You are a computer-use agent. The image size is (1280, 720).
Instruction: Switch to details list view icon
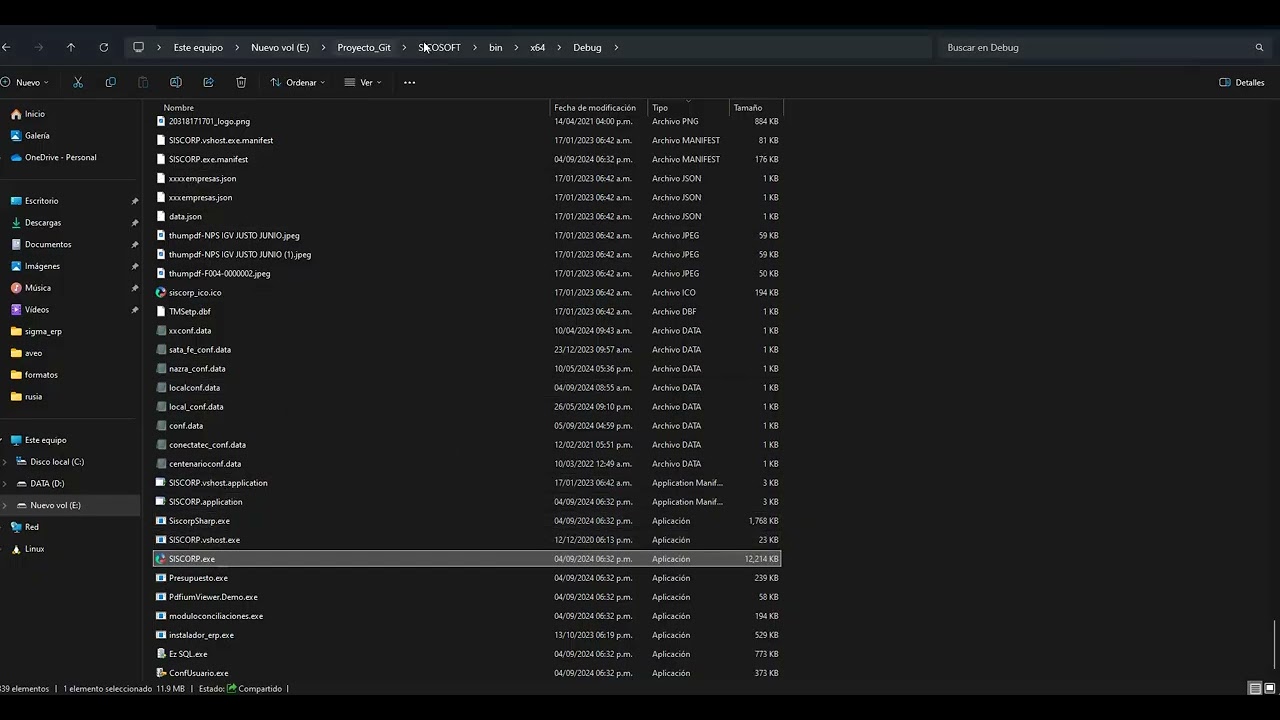[1254, 688]
